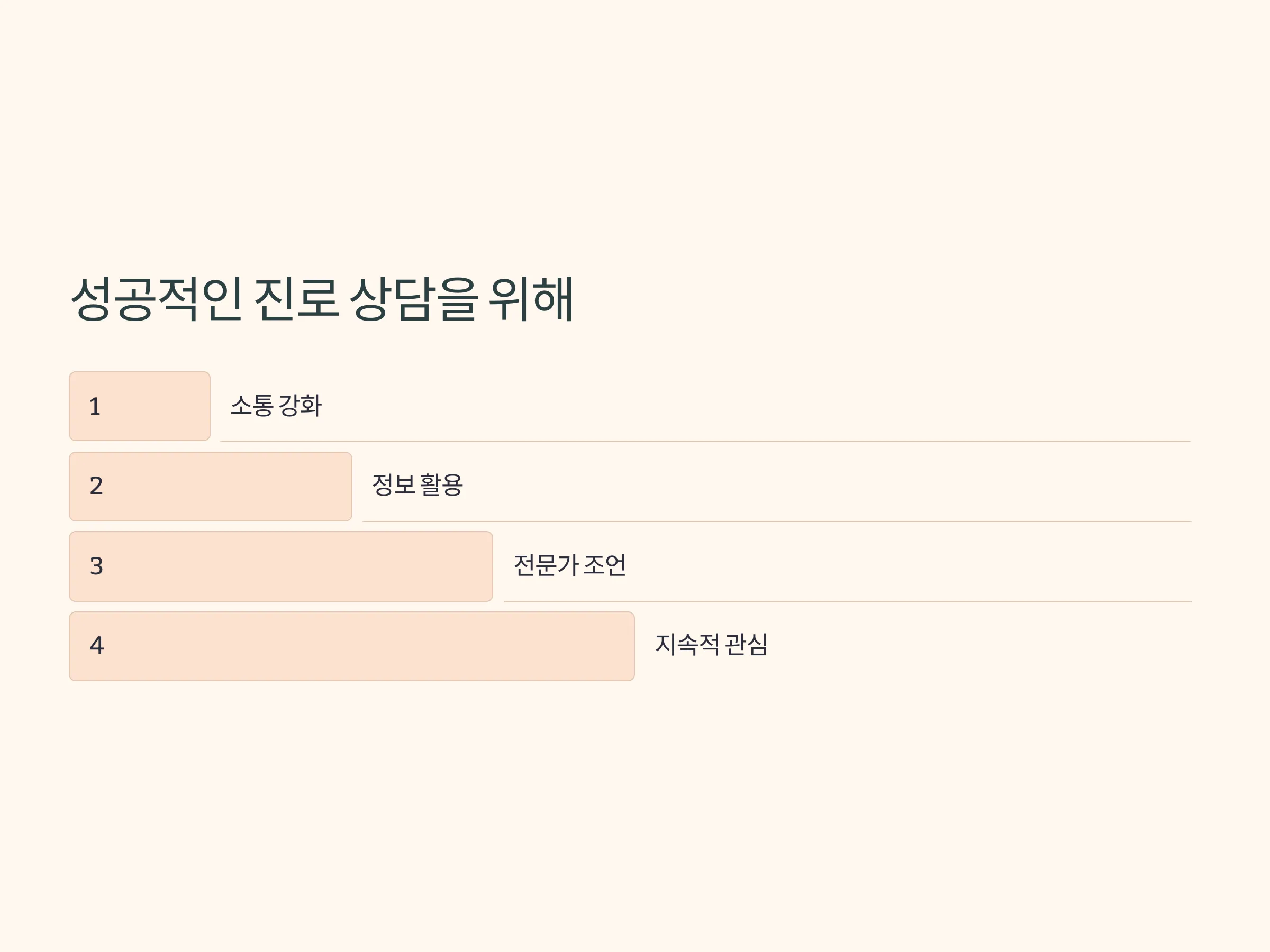Click the word 상담을 in the heading
Screen dimensions: 1270x952
point(413,298)
